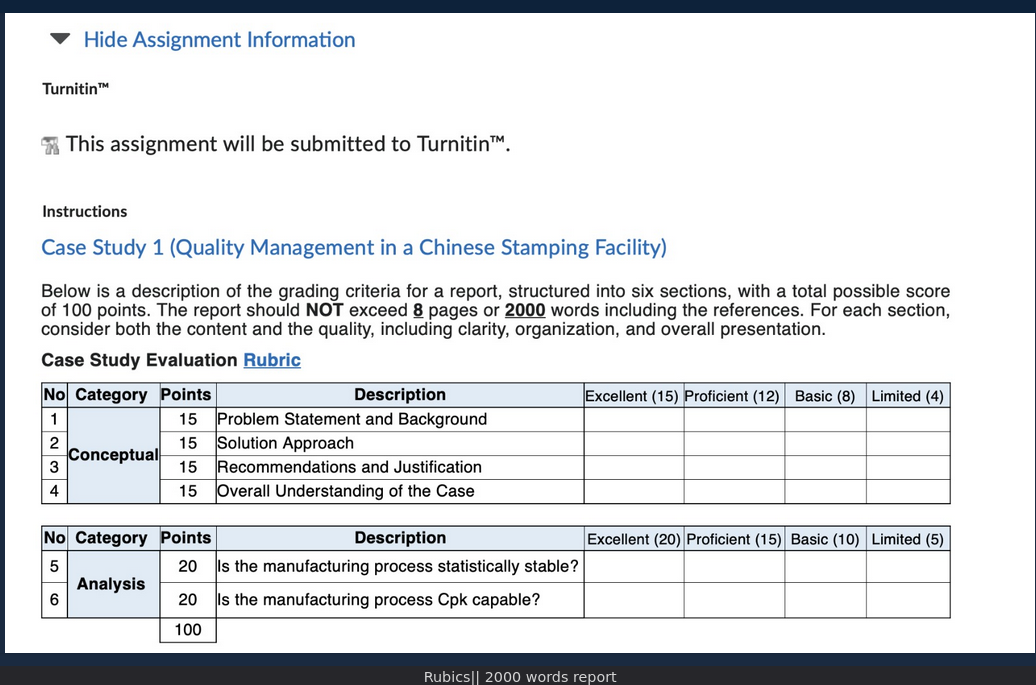Click the 'Excellent (20)' column header
Screen dimensions: 1036x685
point(634,539)
